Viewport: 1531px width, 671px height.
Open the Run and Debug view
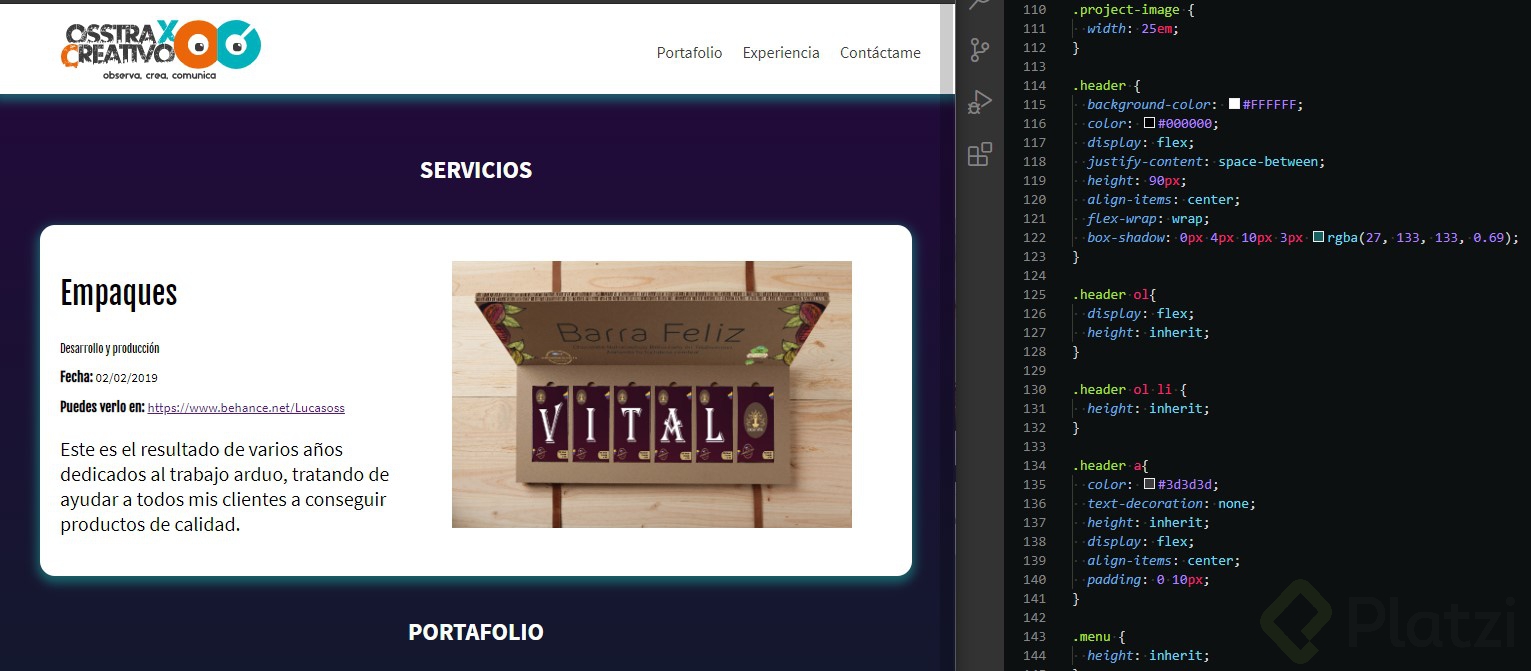[x=980, y=102]
